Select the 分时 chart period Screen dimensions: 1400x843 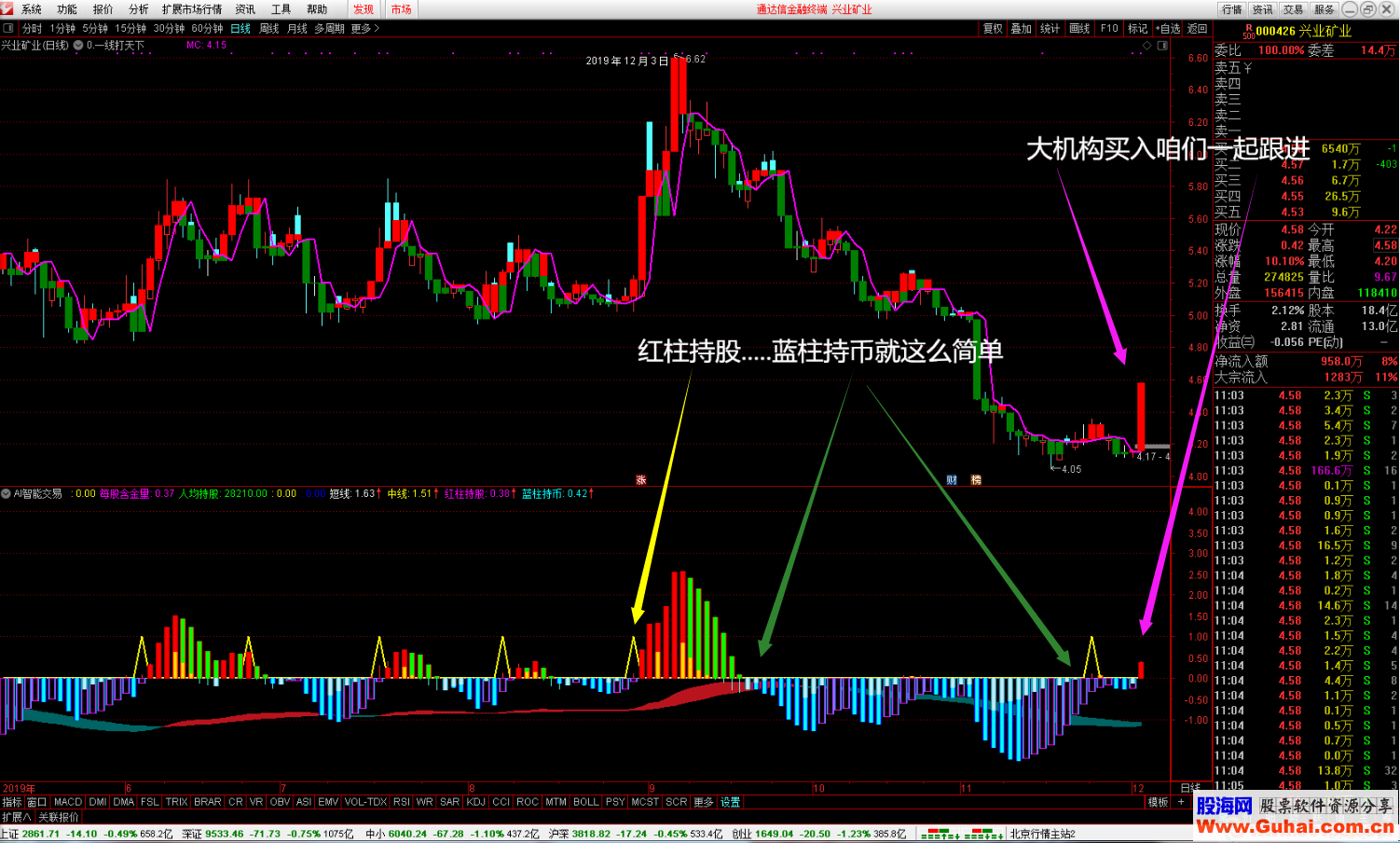coord(33,29)
